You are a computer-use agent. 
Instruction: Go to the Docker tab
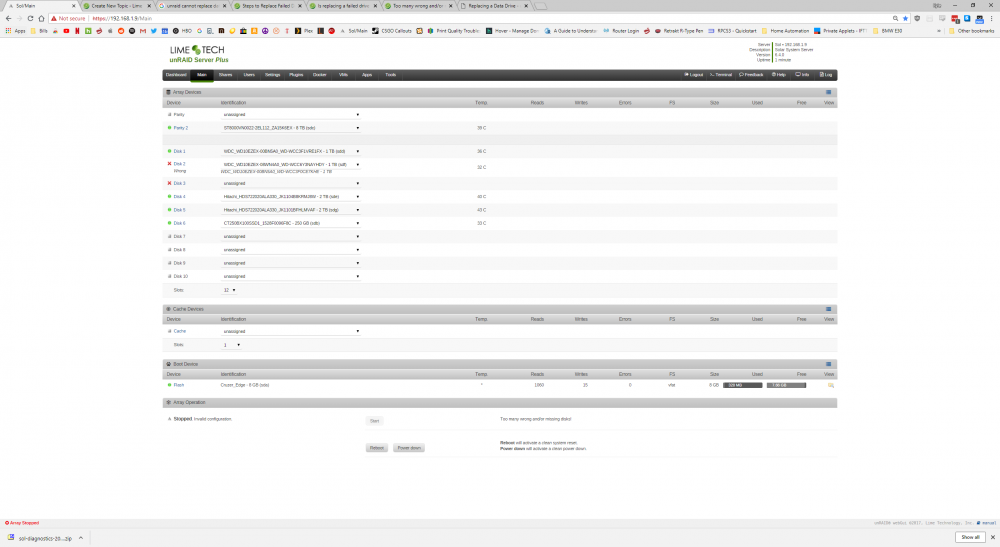coord(320,75)
